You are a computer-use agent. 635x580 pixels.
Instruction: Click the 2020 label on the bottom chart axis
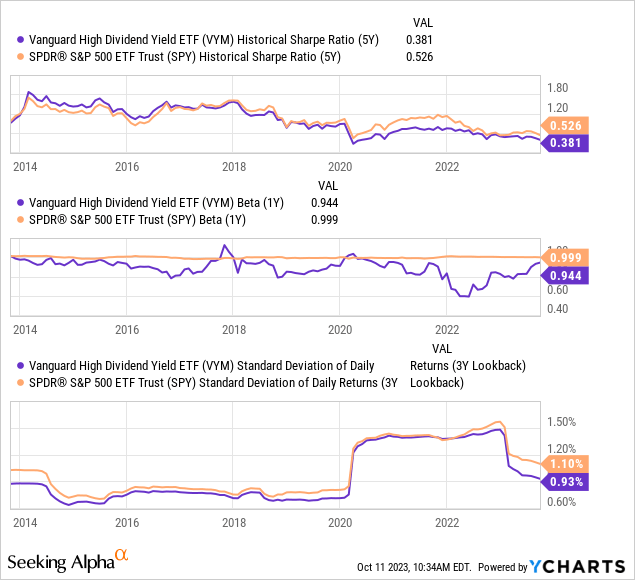pos(340,522)
